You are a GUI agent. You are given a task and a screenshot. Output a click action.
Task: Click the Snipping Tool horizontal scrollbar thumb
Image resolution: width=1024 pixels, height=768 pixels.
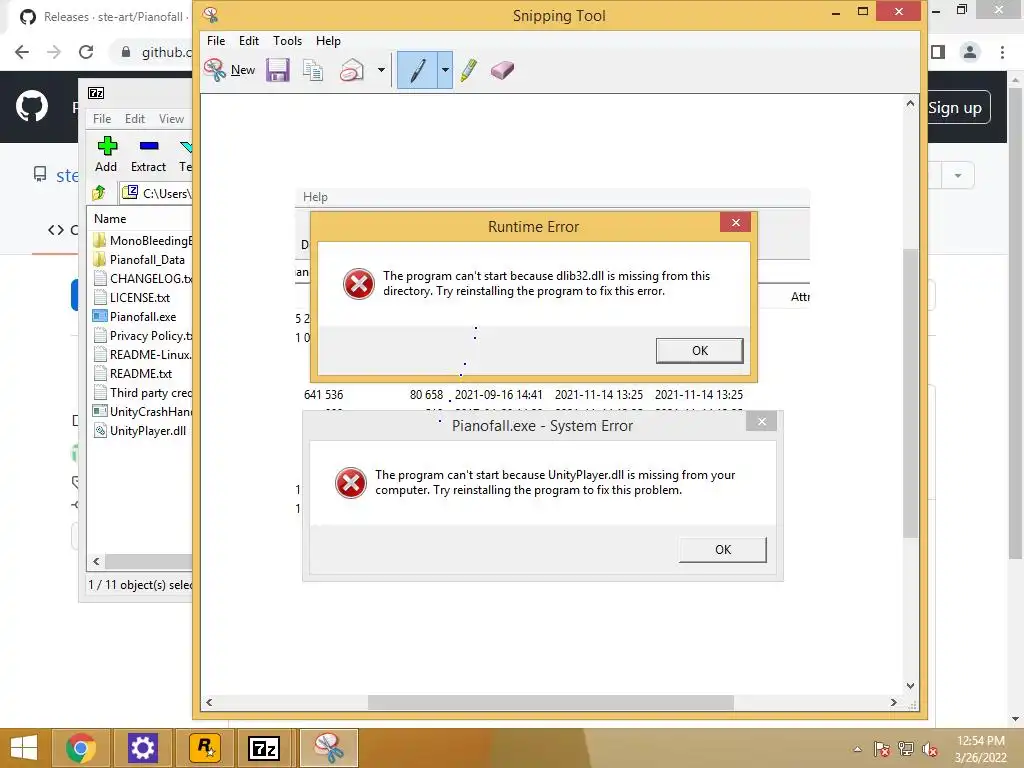[551, 703]
